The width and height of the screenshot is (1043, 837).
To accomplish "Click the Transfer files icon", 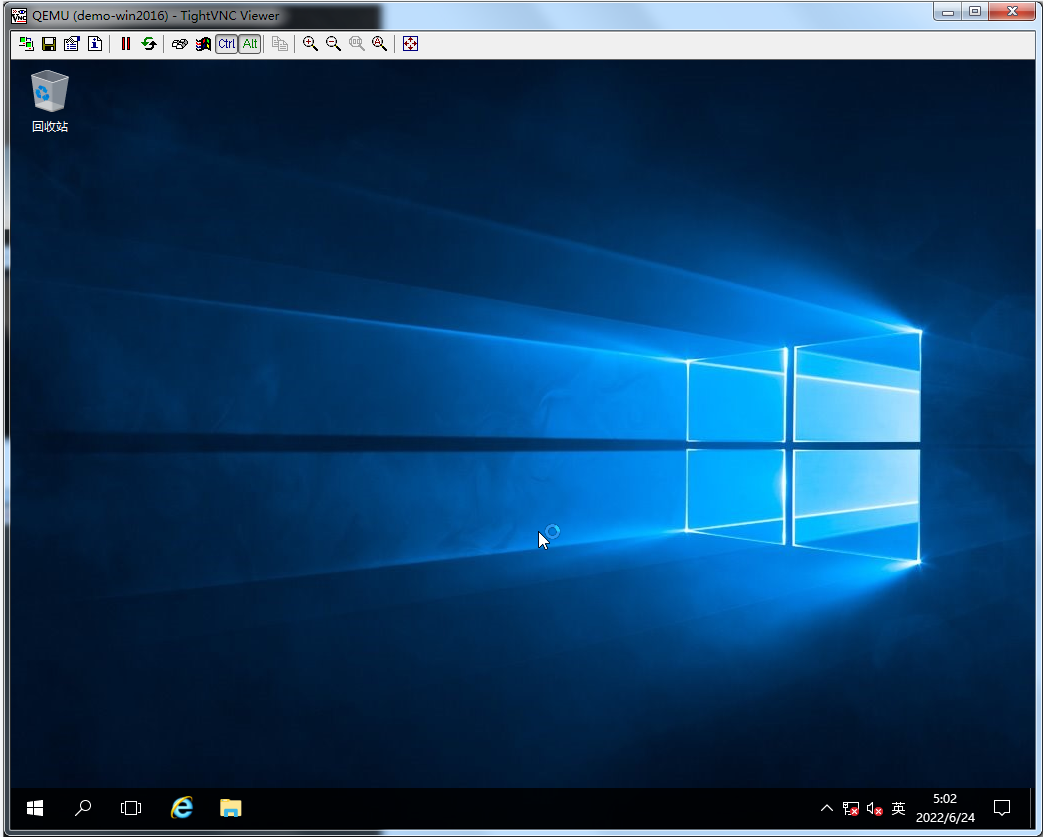I will (x=280, y=44).
